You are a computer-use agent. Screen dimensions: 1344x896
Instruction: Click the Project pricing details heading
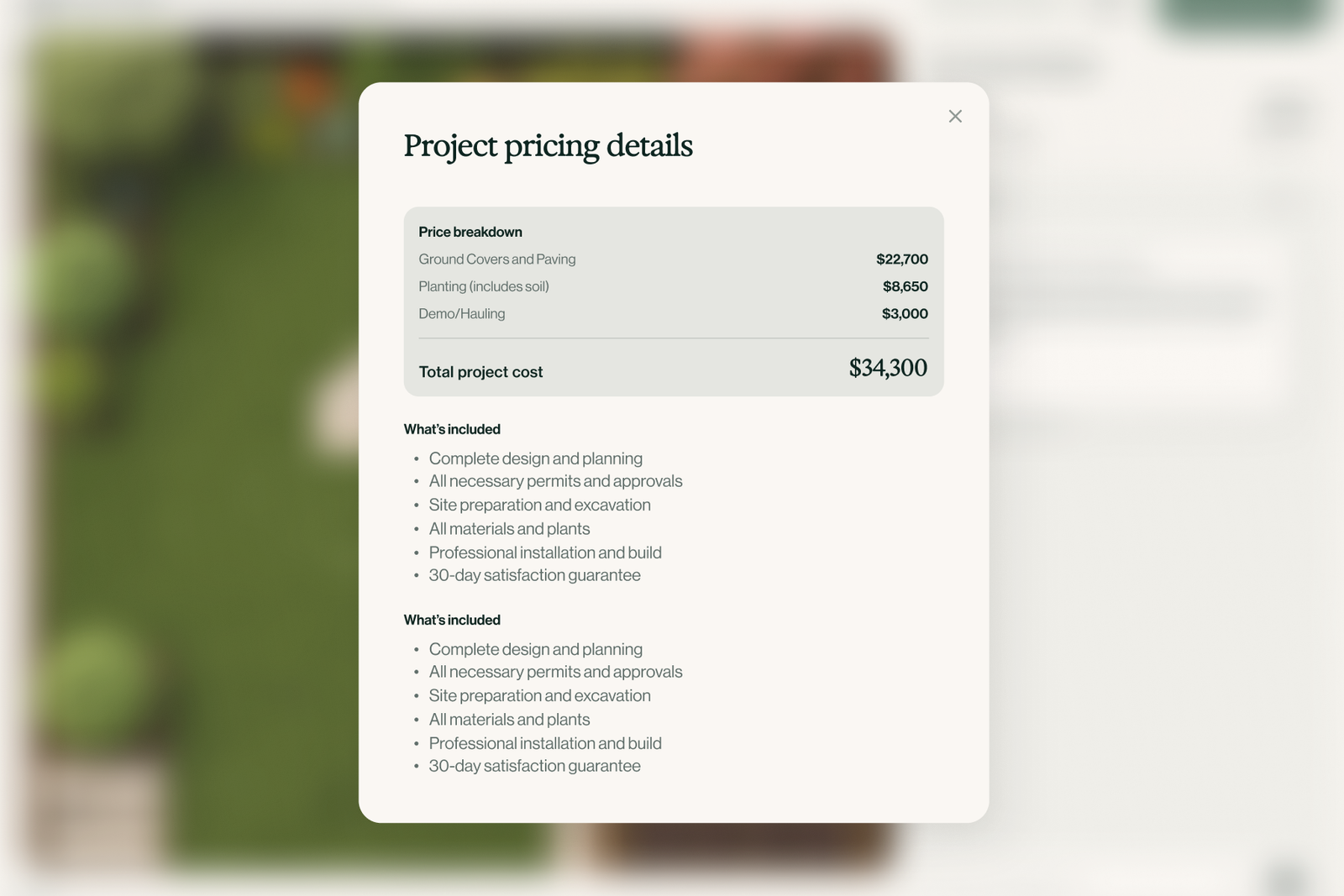click(x=548, y=146)
